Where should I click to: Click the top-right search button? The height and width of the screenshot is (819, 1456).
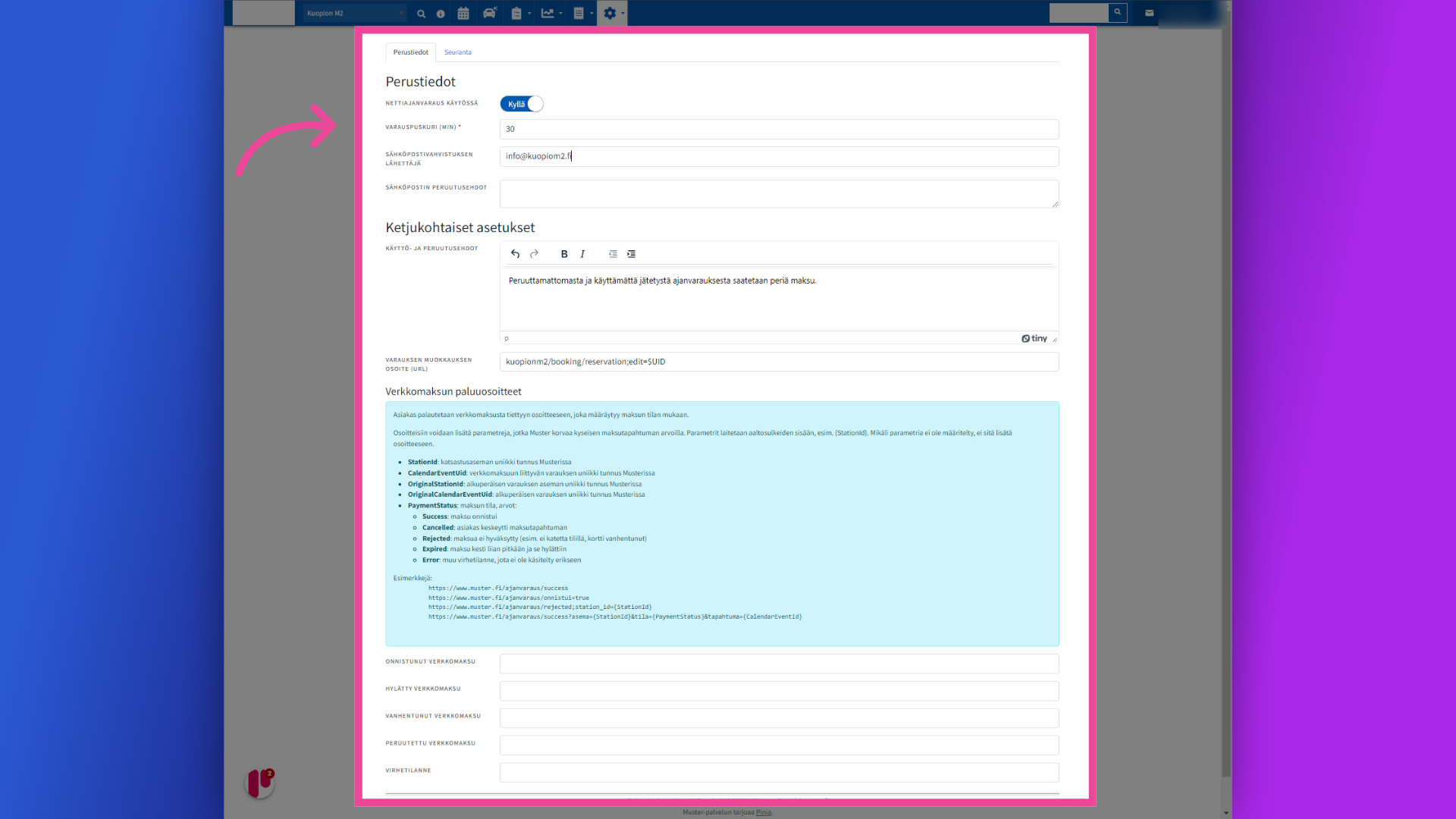pos(1118,13)
